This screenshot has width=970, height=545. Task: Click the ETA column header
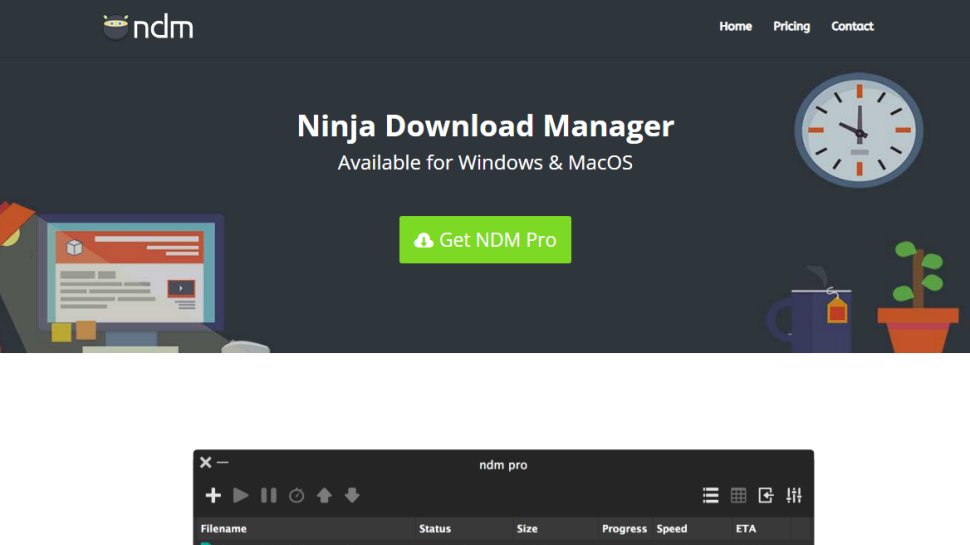point(745,529)
